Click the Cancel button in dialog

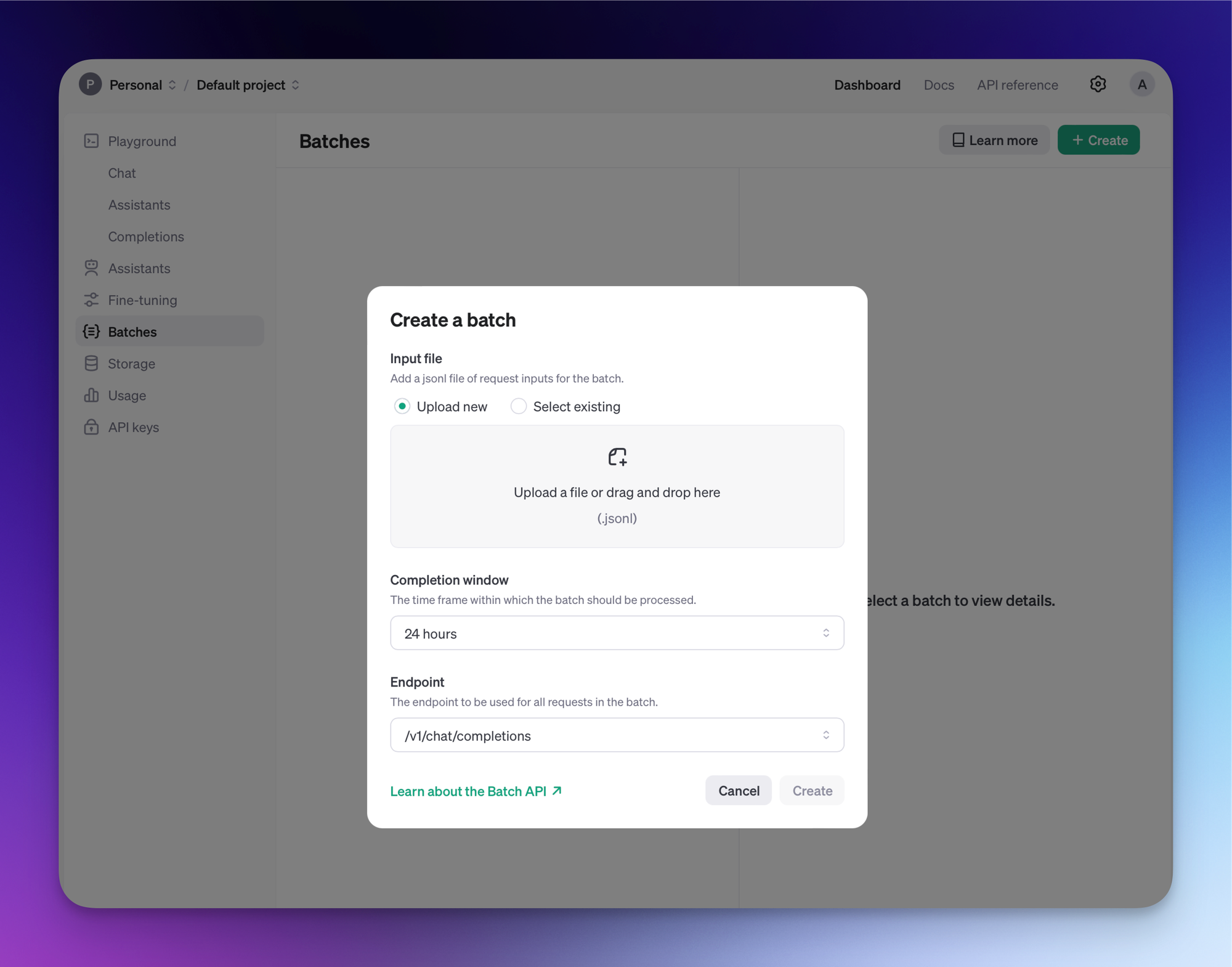tap(738, 790)
